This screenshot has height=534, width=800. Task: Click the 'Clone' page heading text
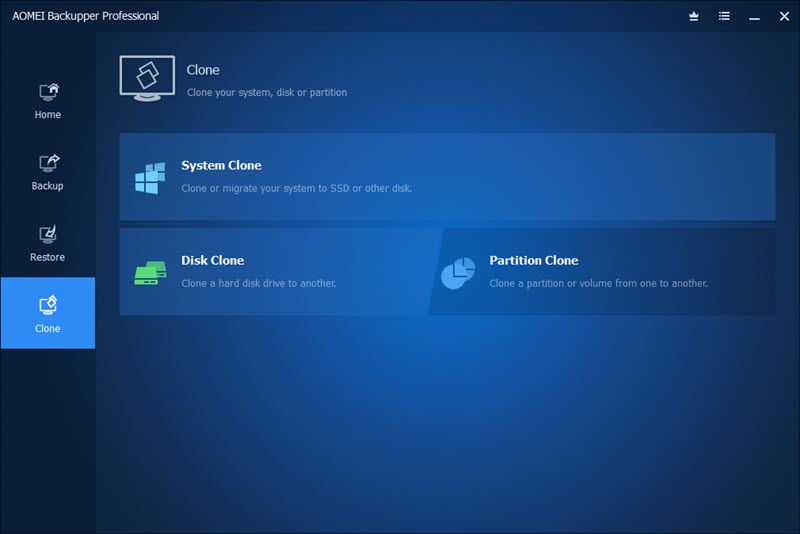pyautogui.click(x=203, y=70)
